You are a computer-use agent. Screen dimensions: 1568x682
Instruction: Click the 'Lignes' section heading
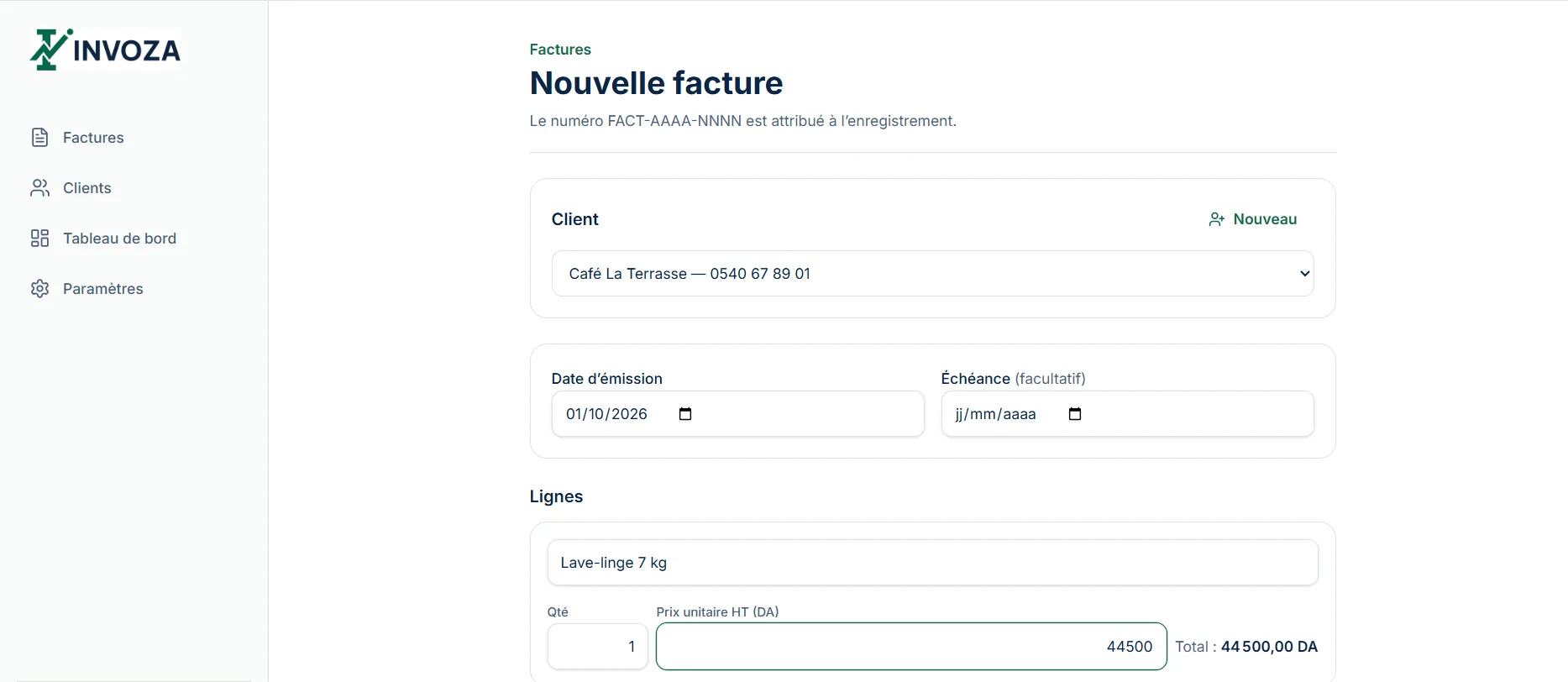click(x=556, y=496)
